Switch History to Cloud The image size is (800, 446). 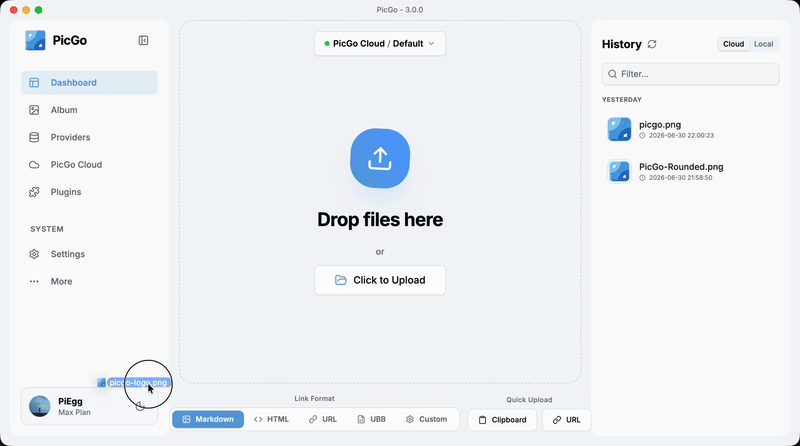[x=733, y=44]
